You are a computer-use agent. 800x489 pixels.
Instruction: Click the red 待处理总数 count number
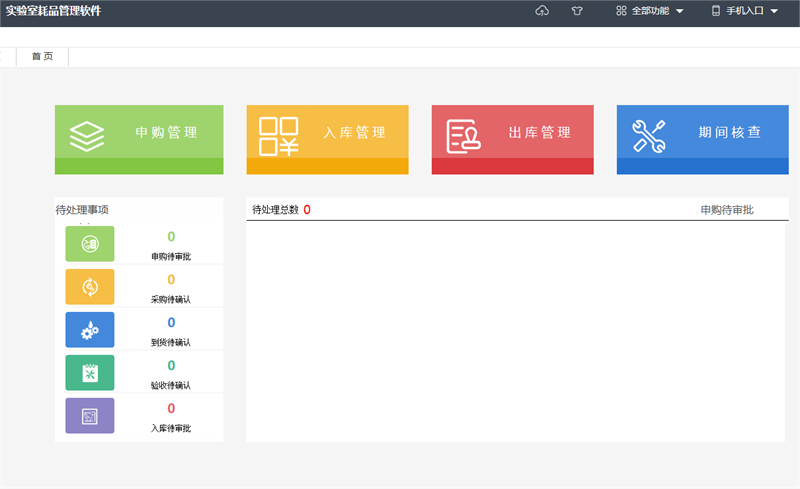click(307, 210)
